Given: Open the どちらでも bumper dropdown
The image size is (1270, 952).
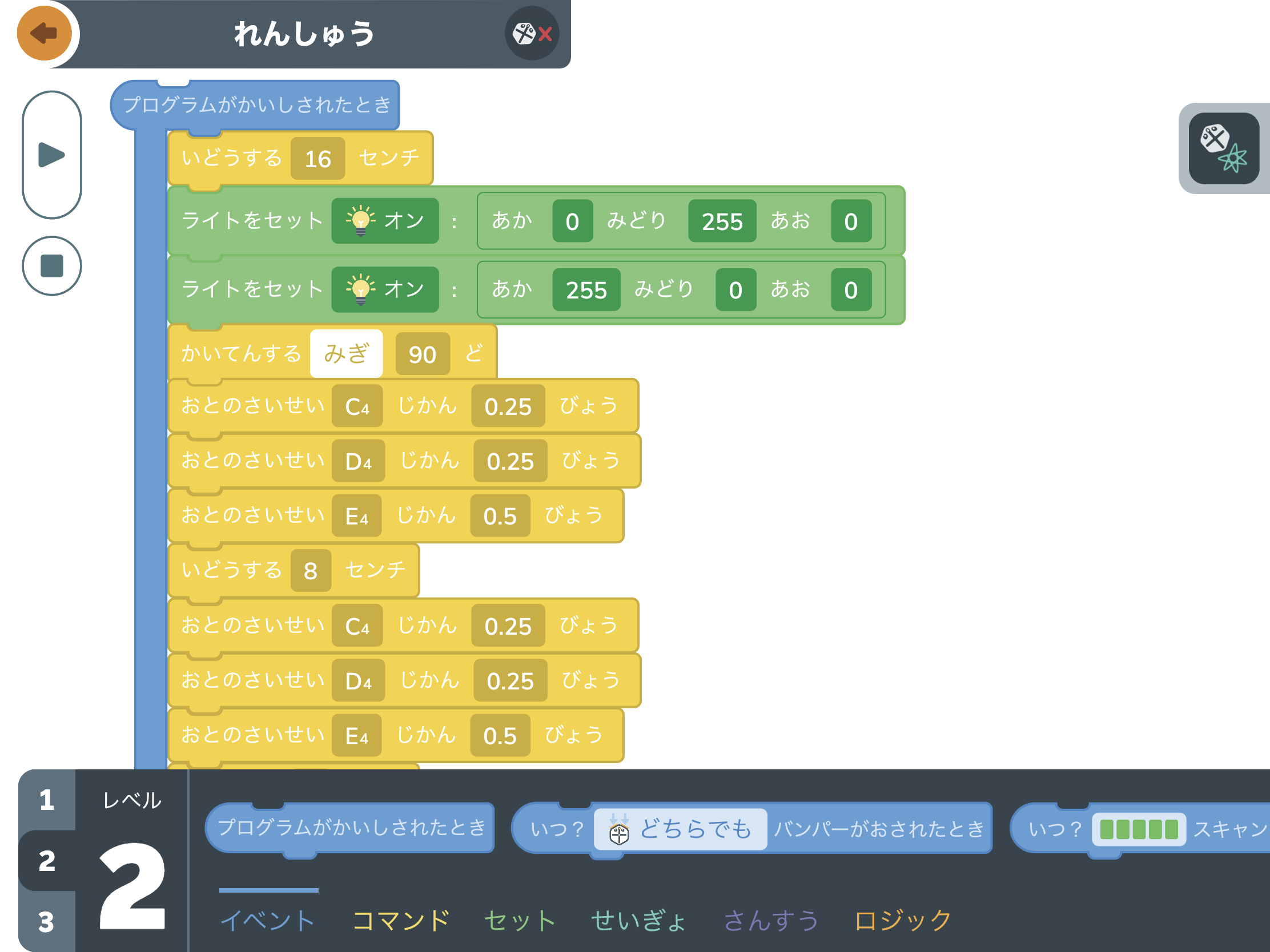Looking at the screenshot, I should [x=695, y=829].
